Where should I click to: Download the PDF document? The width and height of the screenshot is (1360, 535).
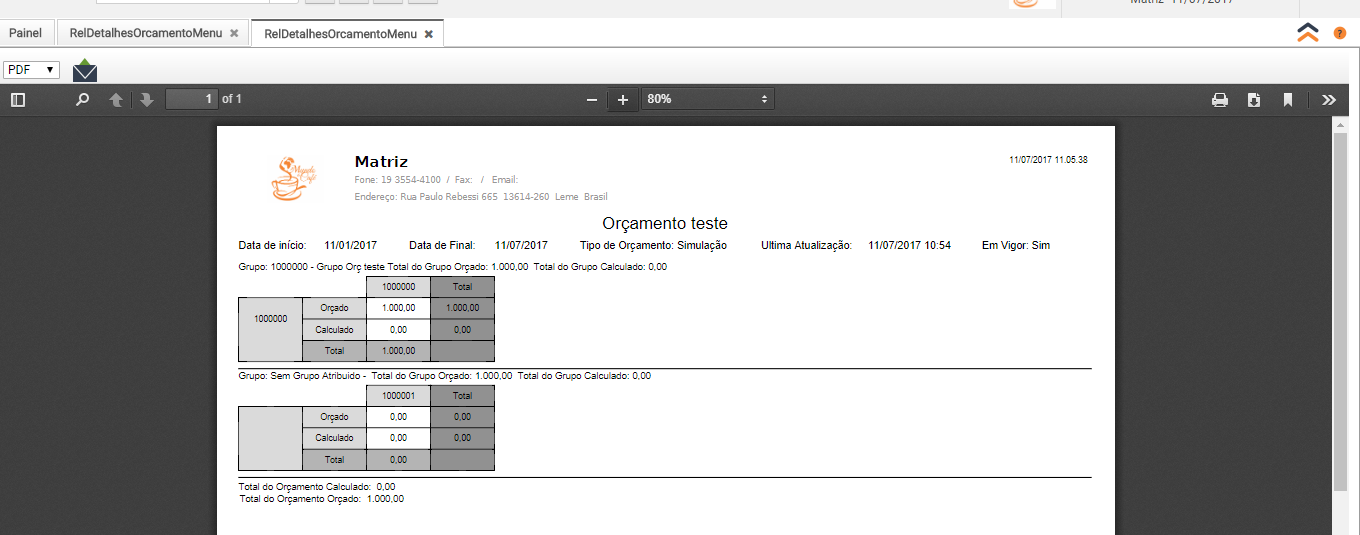coord(1254,99)
